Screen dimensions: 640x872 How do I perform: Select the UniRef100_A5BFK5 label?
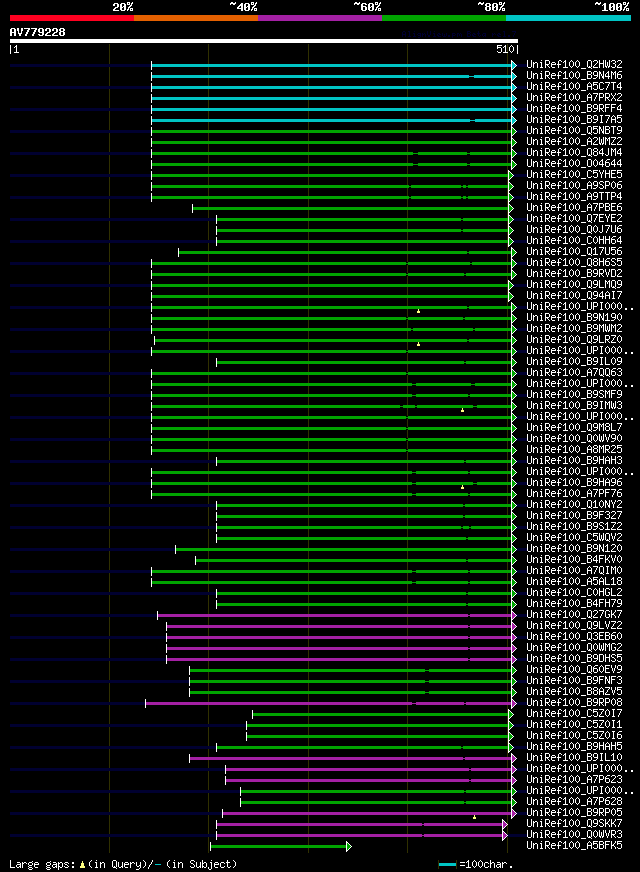(574, 846)
